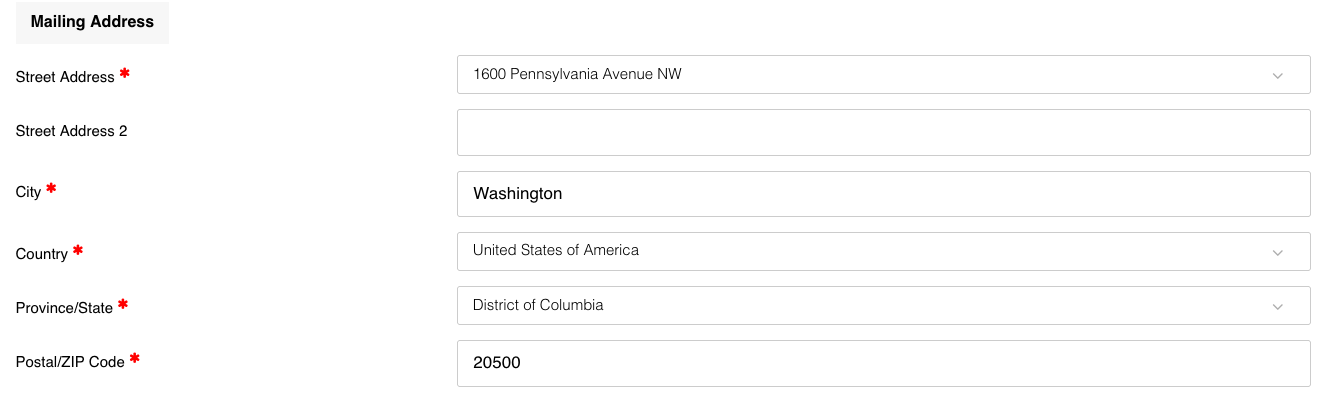Click the red asterisk beside Country label
Image resolution: width=1326 pixels, height=399 pixels.
(x=78, y=250)
